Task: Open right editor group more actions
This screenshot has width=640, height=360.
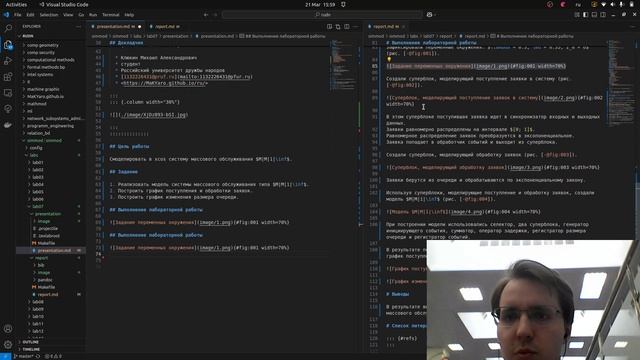Action: (x=633, y=27)
